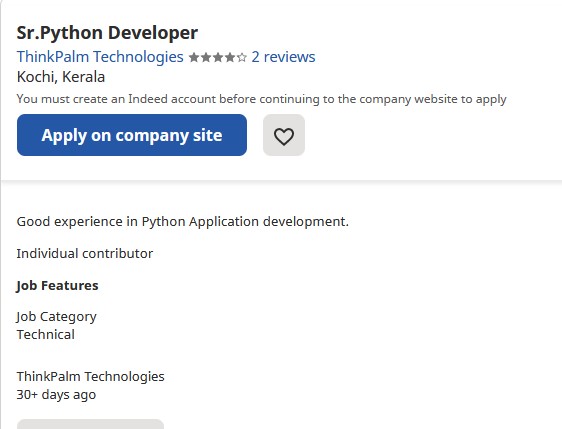
Task: Click the second filled rating star
Action: tap(206, 57)
